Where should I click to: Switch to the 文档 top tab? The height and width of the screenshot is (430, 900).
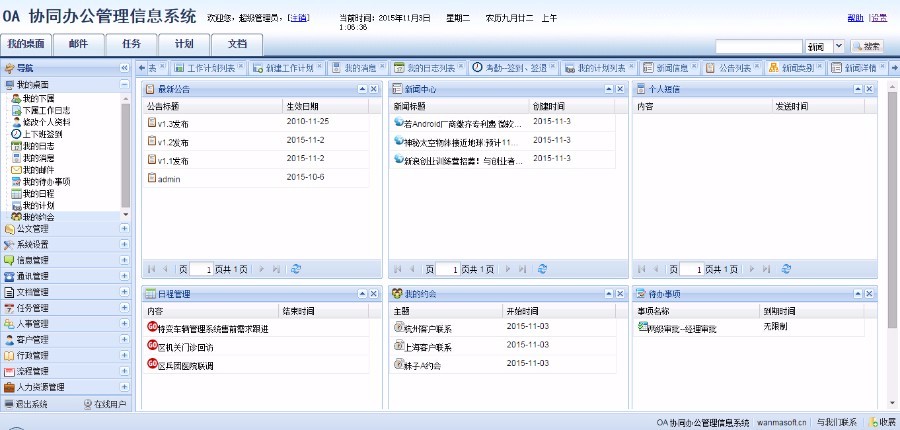(x=237, y=44)
